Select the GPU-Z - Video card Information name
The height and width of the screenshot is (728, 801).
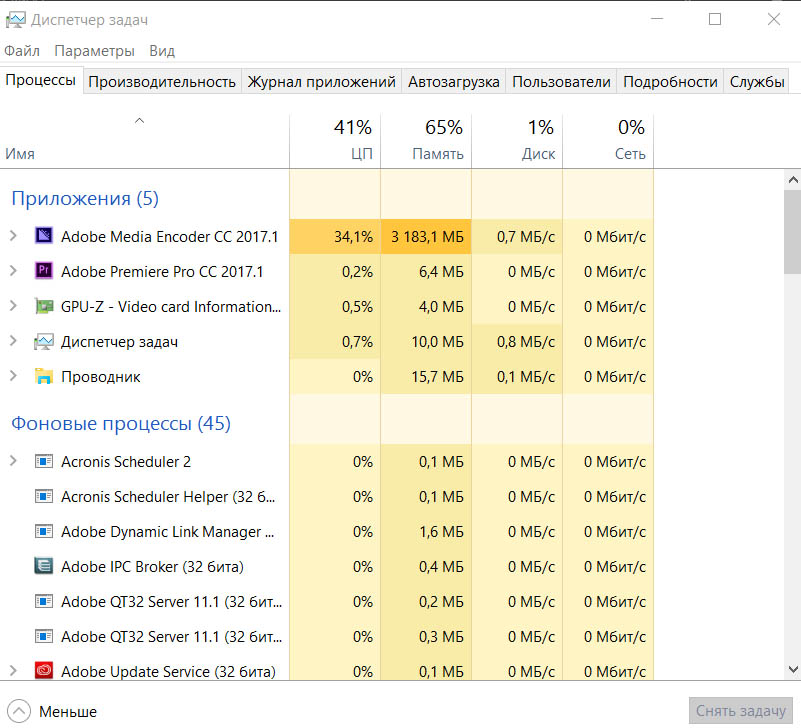click(171, 307)
